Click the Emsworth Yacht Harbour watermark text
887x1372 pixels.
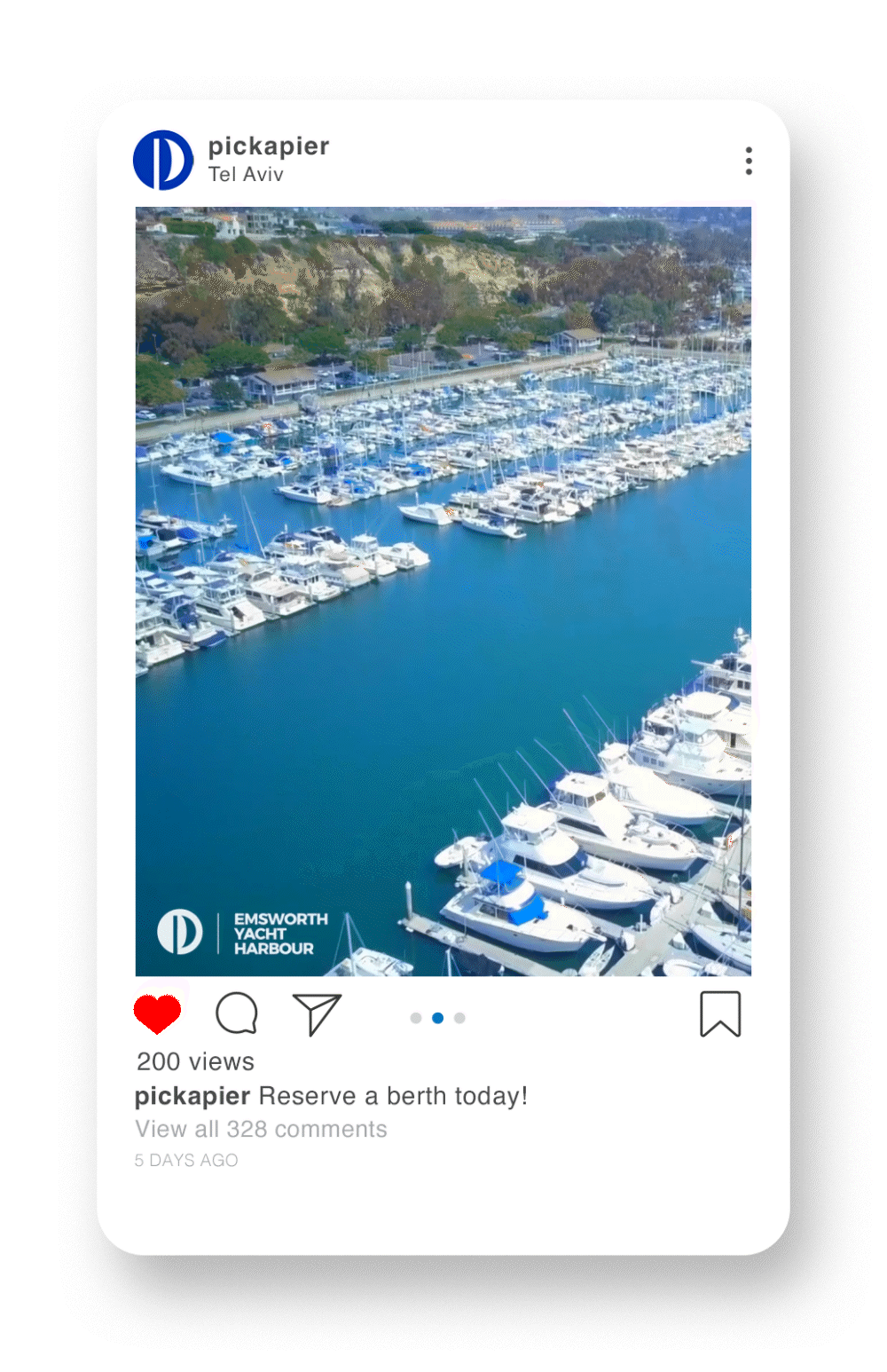pyautogui.click(x=280, y=934)
